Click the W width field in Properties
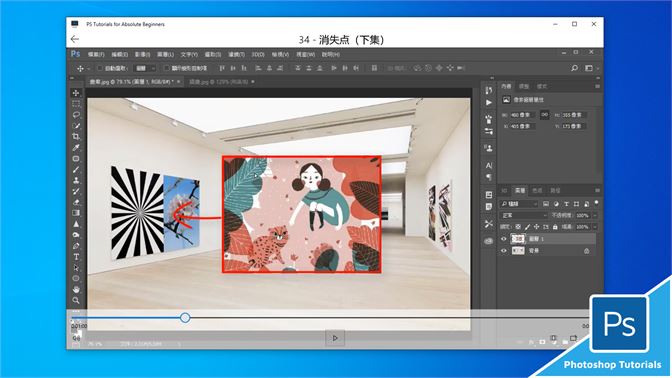This screenshot has width=672, height=378. point(522,115)
